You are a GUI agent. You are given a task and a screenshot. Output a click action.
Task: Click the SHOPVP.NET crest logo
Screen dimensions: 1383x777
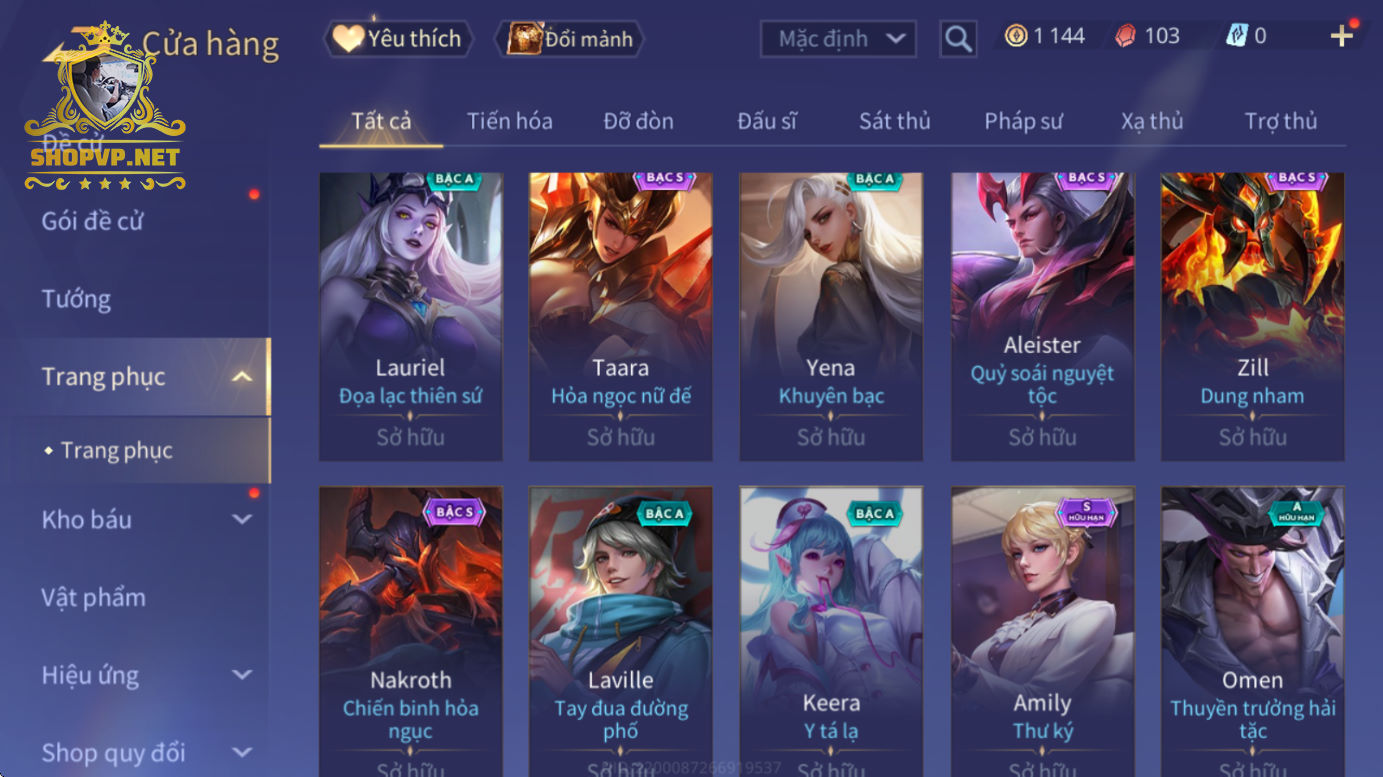(105, 107)
